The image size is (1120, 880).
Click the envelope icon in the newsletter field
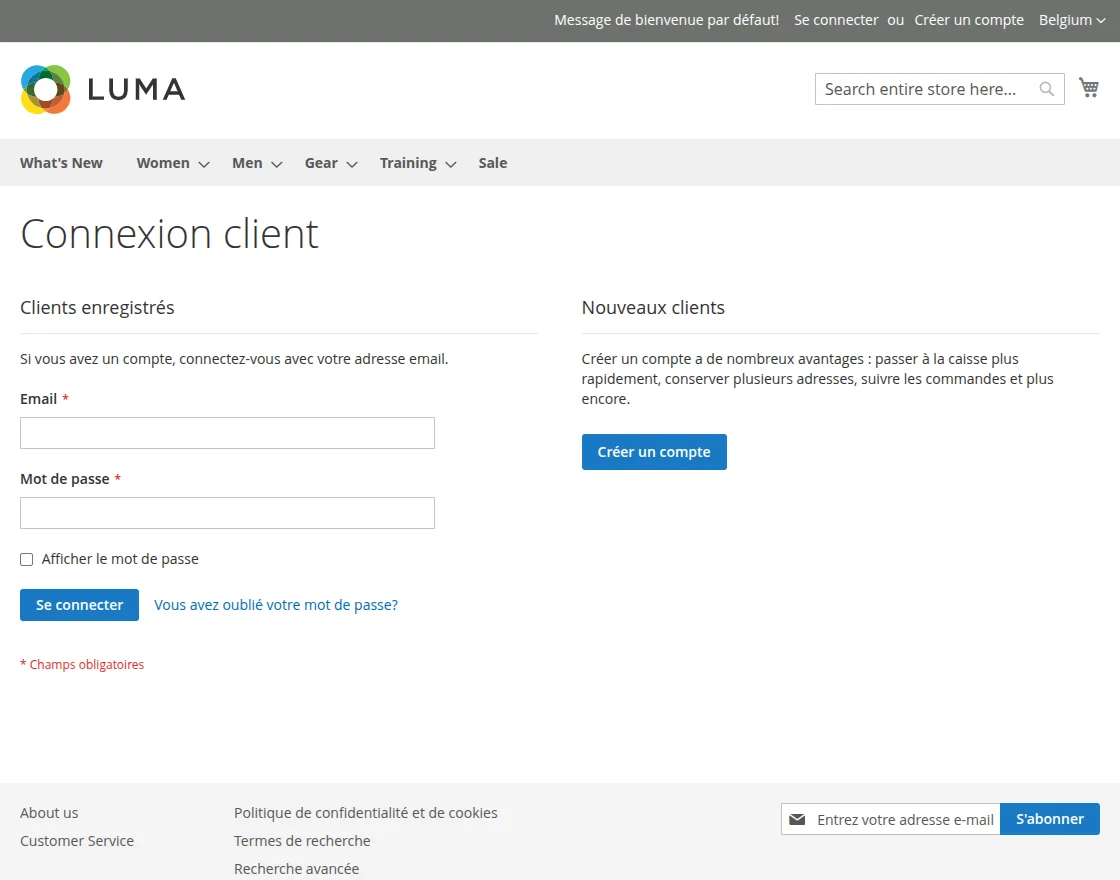(797, 819)
